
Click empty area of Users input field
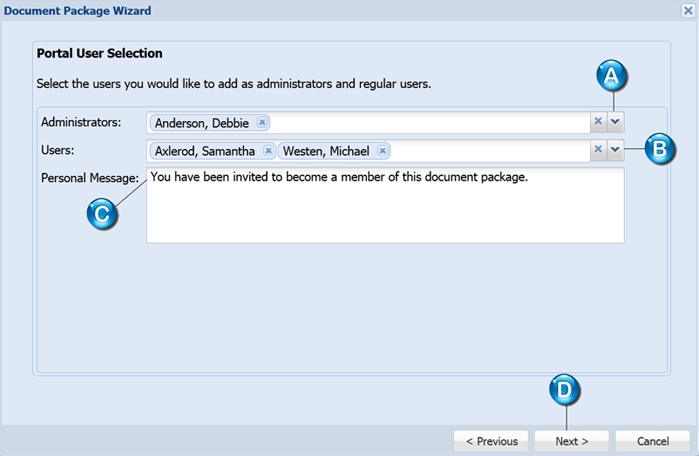(489, 151)
